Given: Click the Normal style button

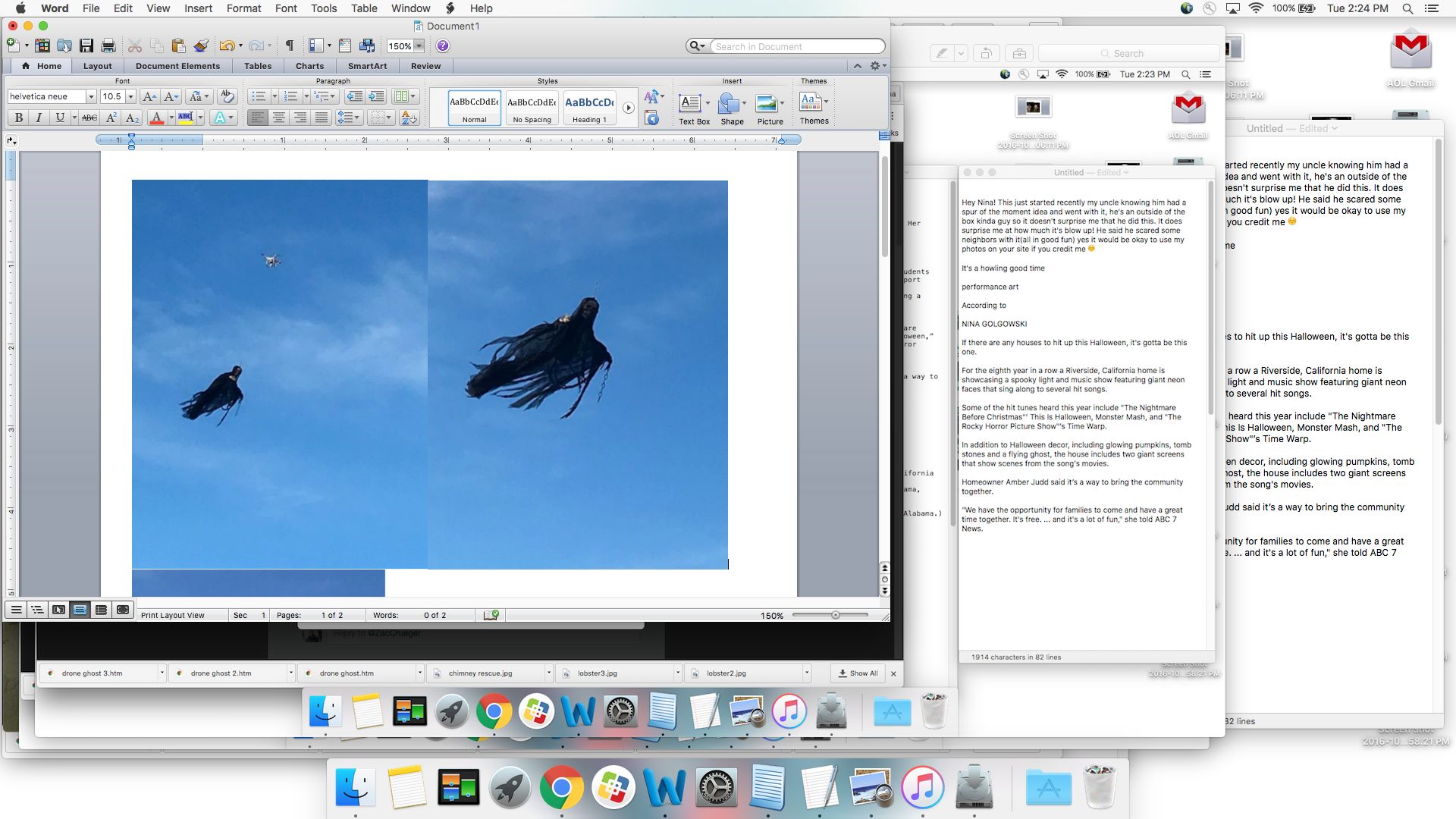Looking at the screenshot, I should [475, 108].
